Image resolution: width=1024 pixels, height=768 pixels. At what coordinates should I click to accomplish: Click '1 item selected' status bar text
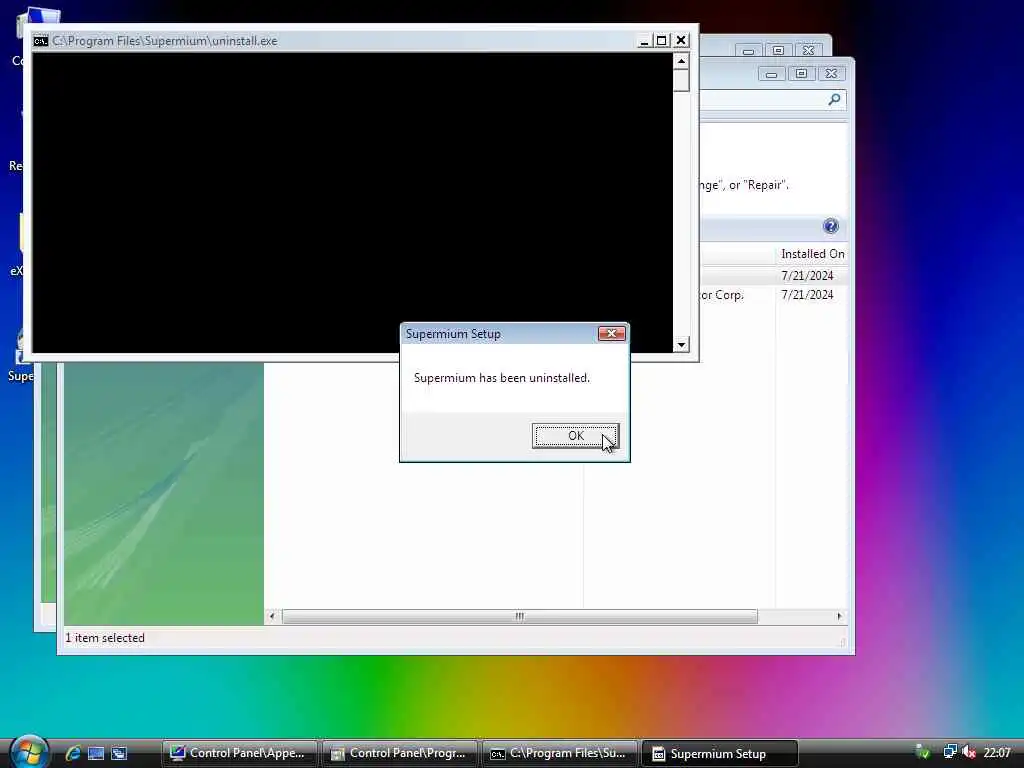(104, 638)
